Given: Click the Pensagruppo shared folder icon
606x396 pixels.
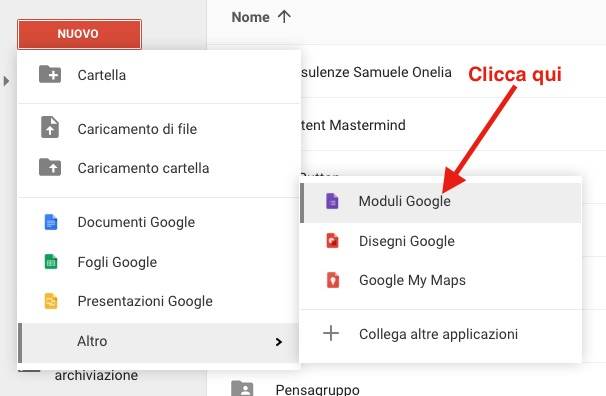Looking at the screenshot, I should 242,388.
